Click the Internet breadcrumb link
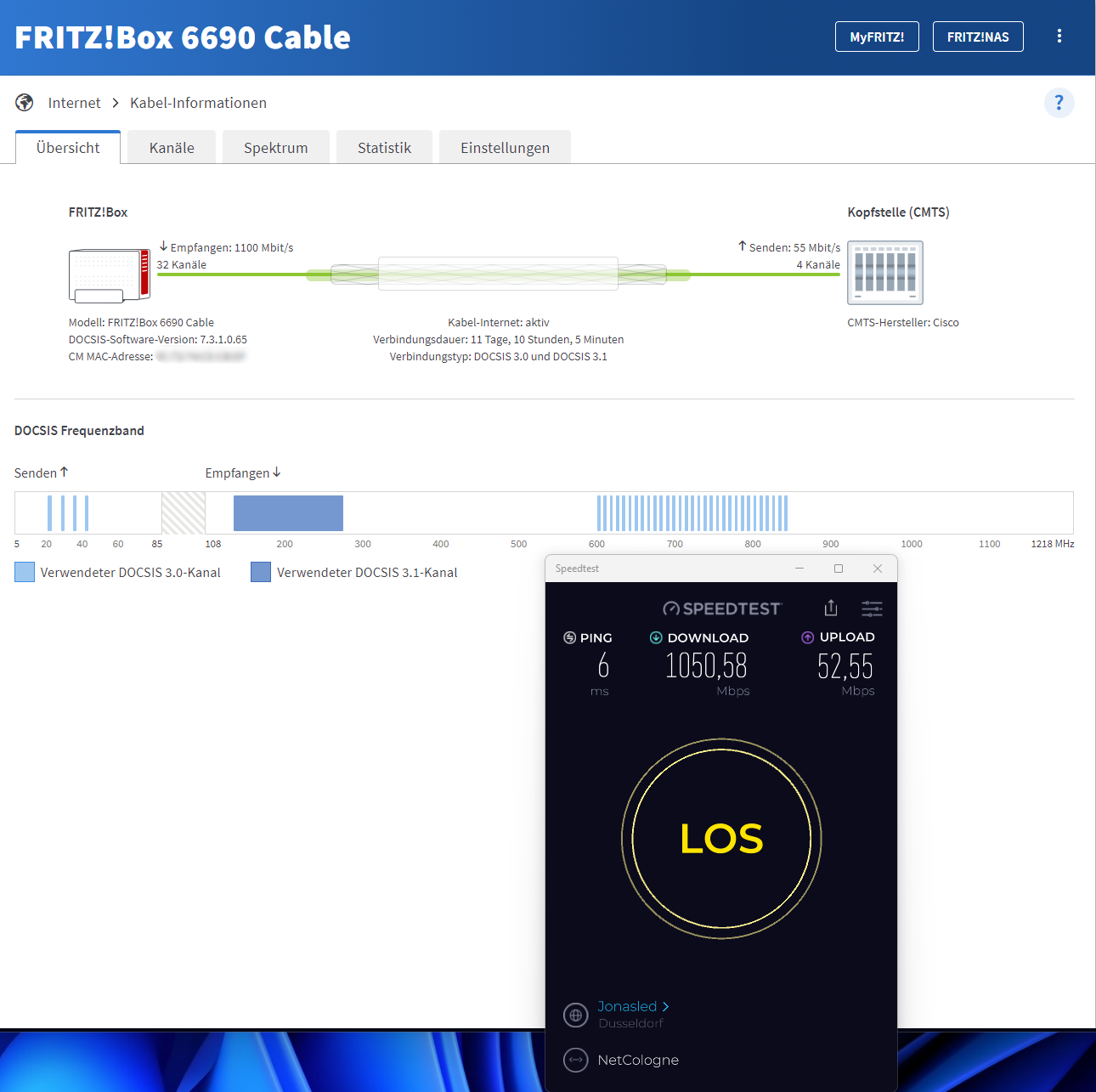This screenshot has height=1092, width=1096. (74, 103)
